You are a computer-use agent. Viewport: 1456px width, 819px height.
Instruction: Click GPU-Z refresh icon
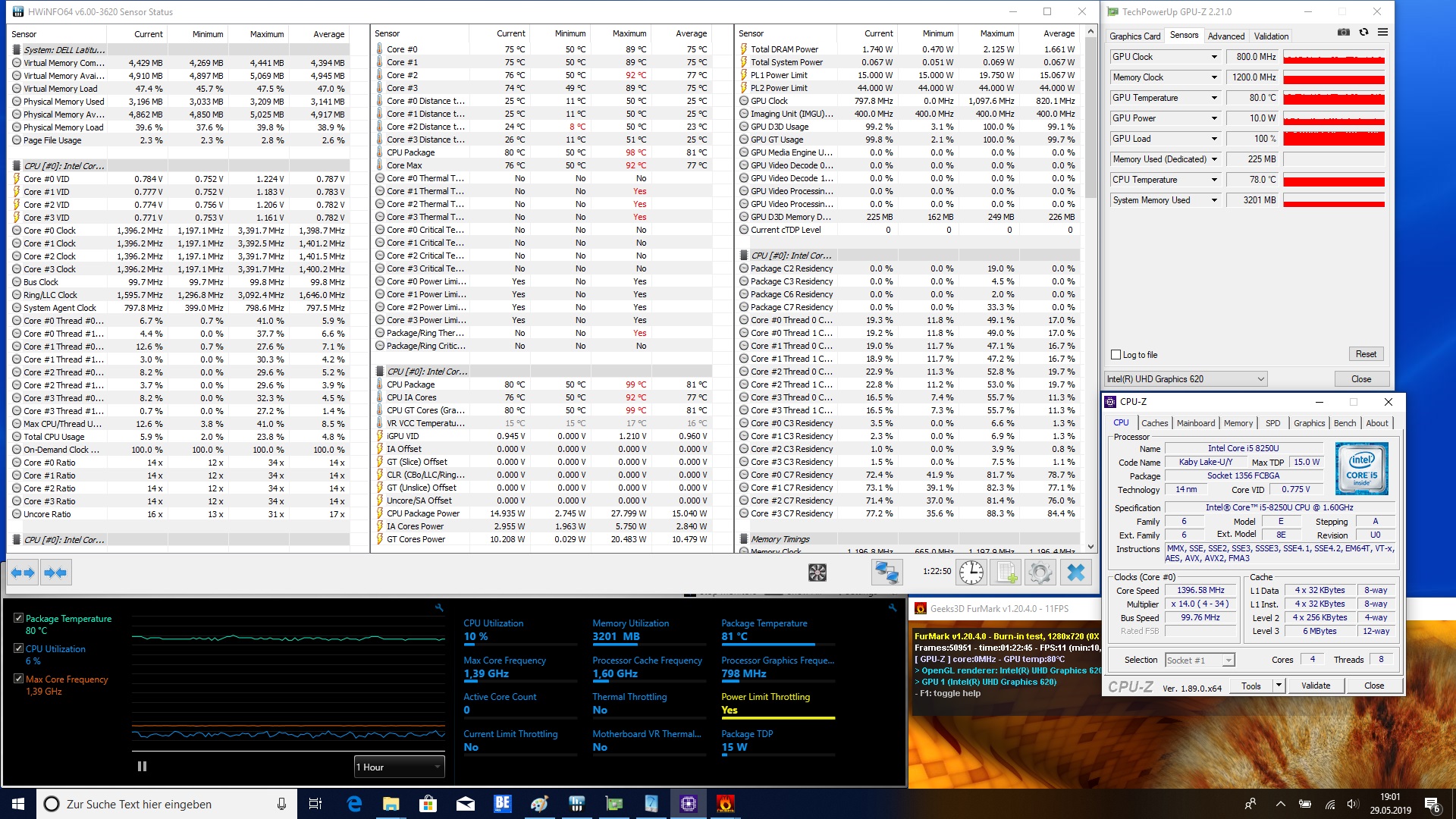[1363, 32]
